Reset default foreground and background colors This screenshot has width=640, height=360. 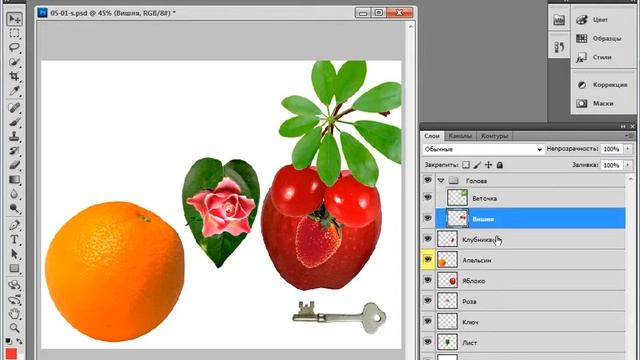(x=8, y=340)
